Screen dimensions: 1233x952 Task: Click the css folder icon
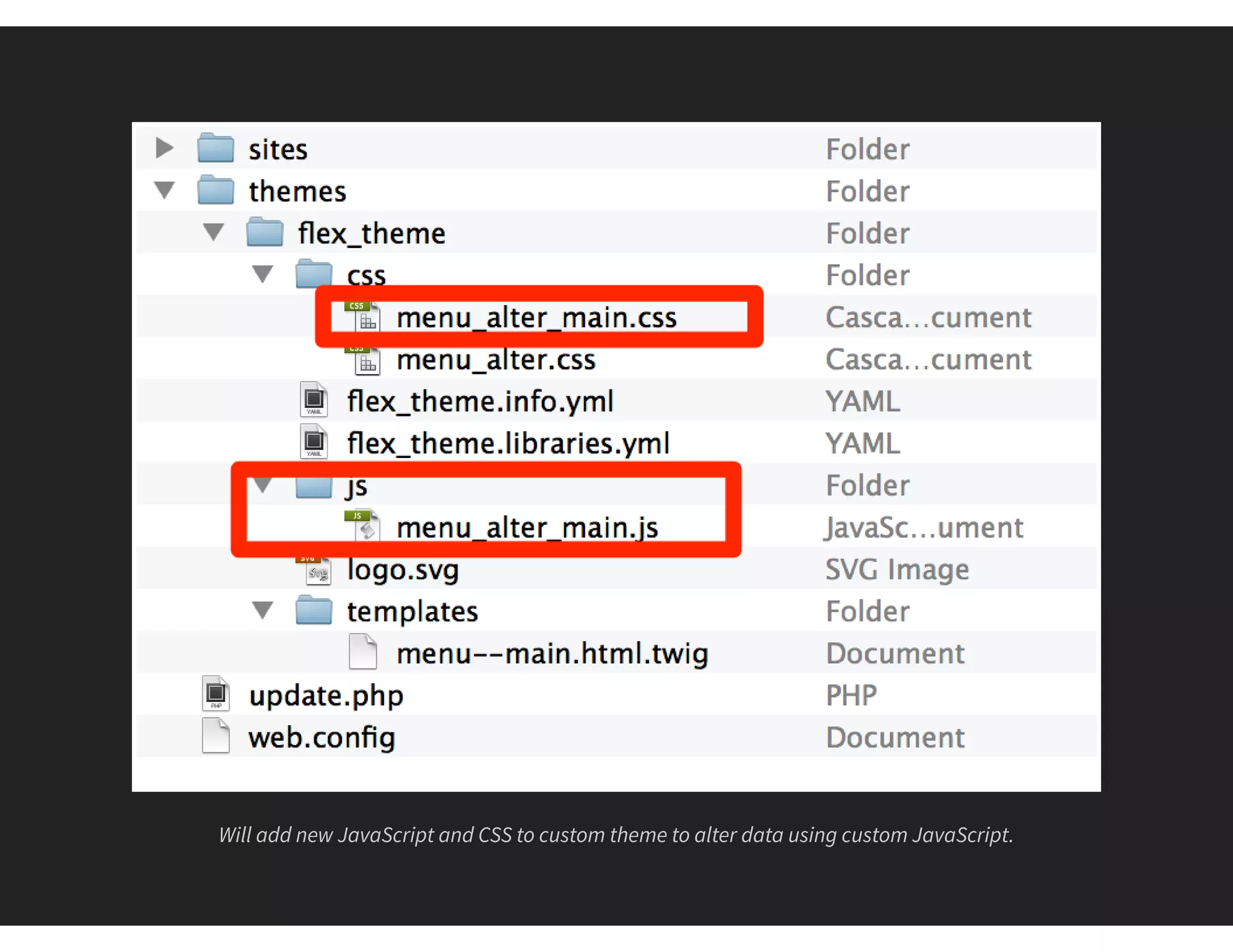click(314, 274)
